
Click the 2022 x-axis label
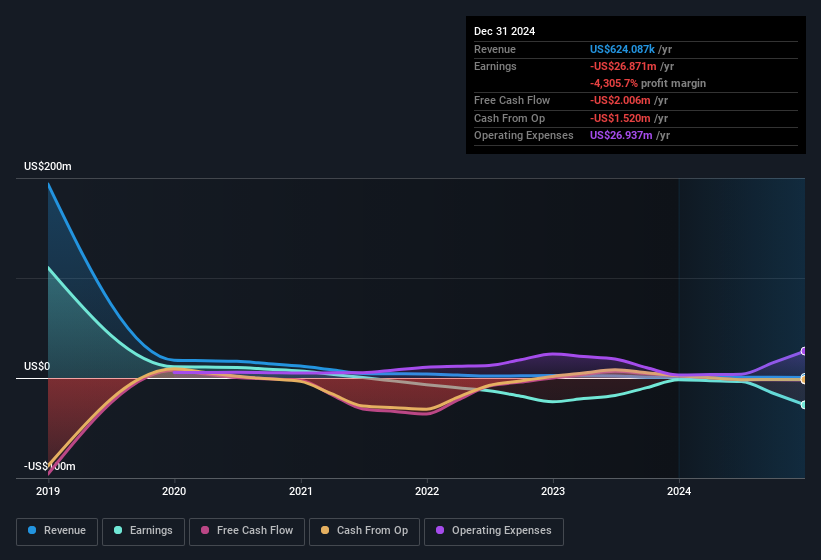pyautogui.click(x=427, y=491)
